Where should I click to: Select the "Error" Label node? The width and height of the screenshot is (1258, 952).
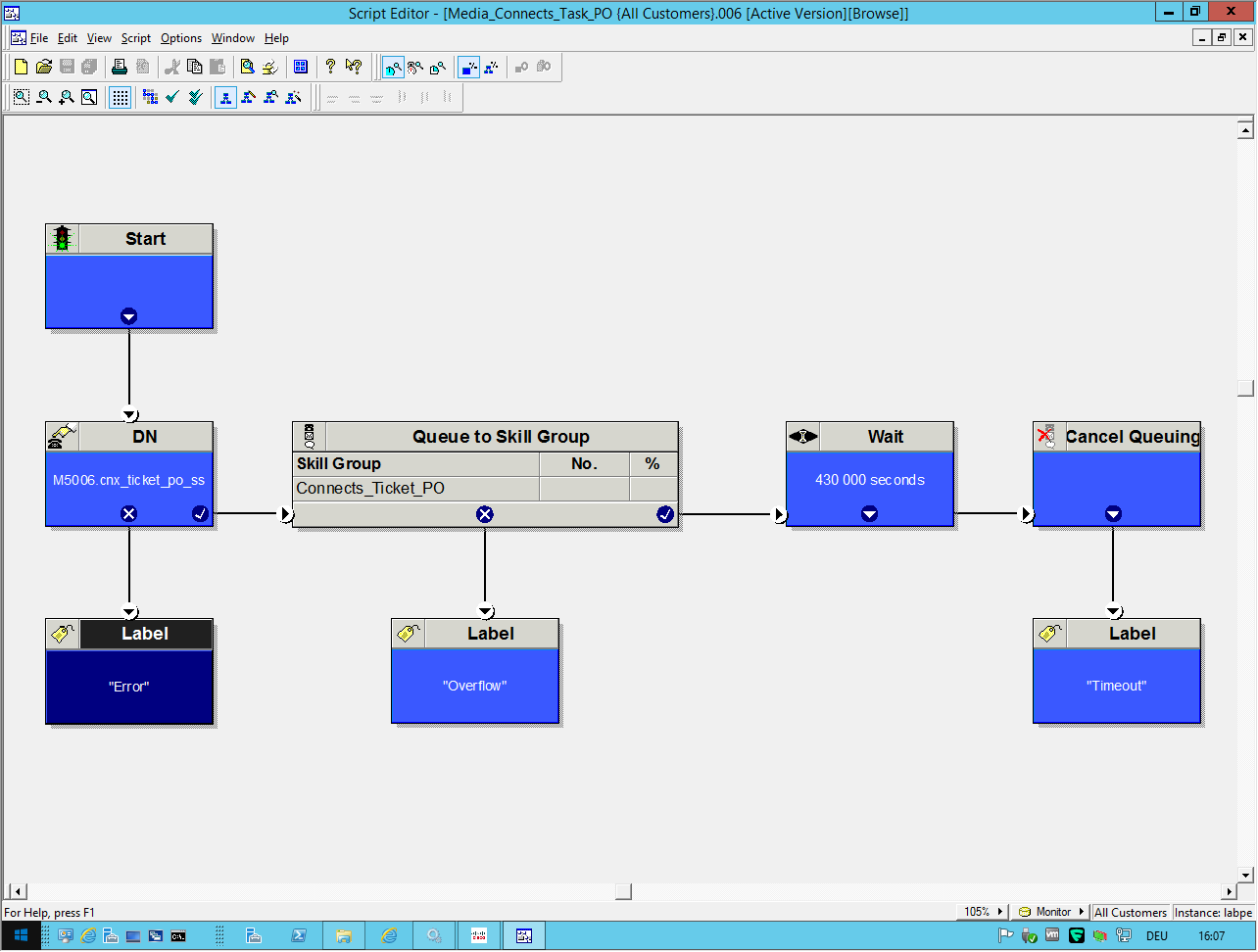[x=129, y=672]
